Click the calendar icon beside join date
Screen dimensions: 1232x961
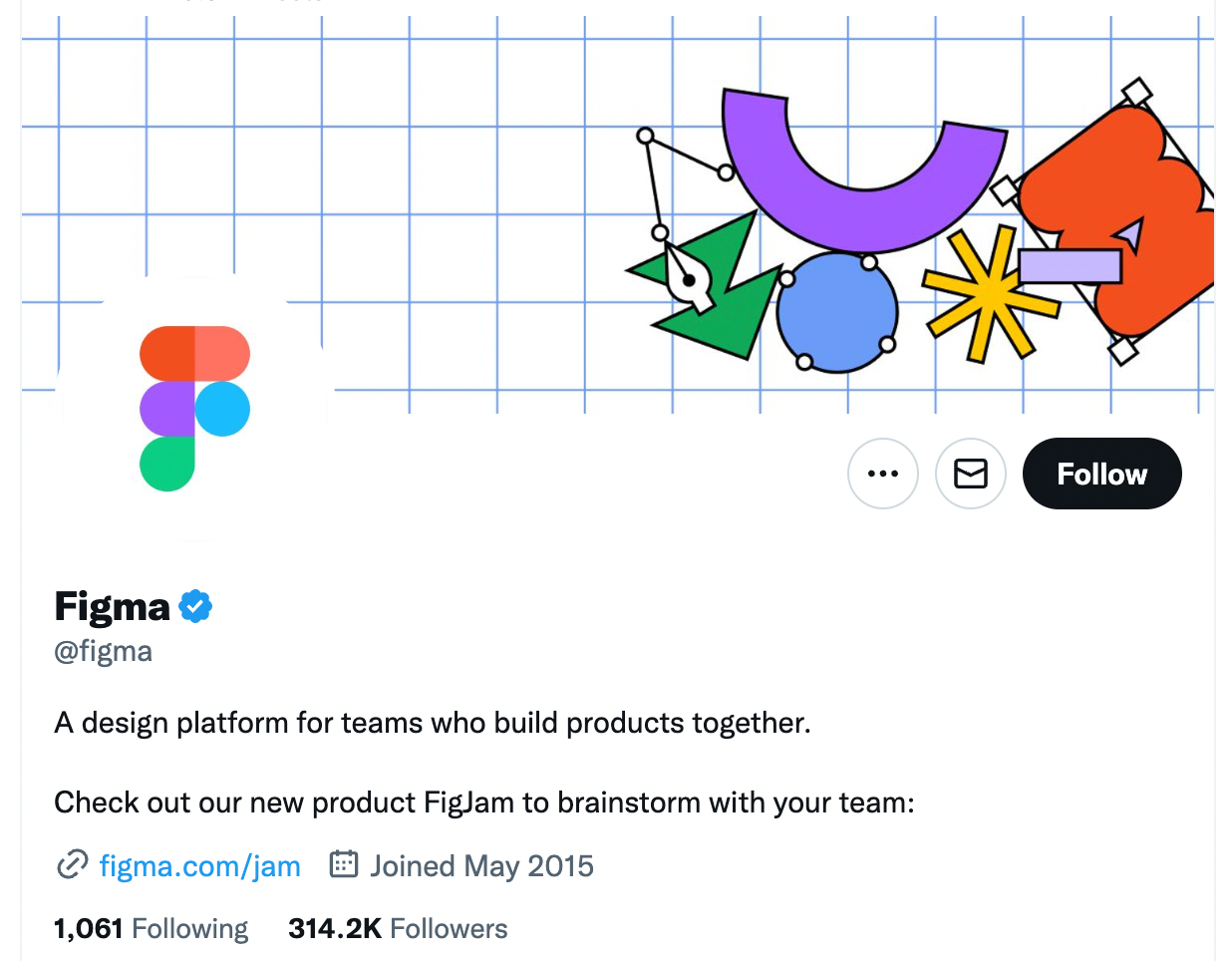343,864
